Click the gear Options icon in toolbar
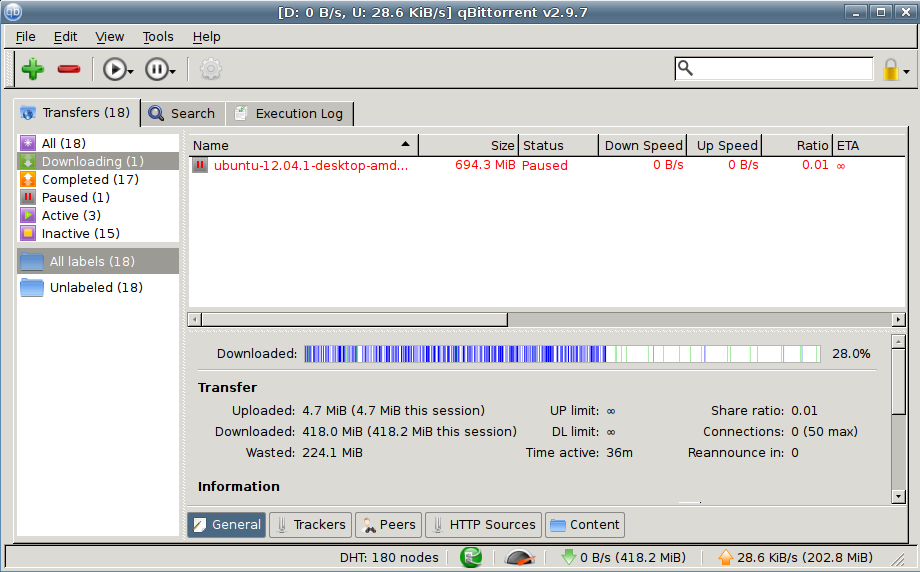Image resolution: width=920 pixels, height=572 pixels. point(211,69)
